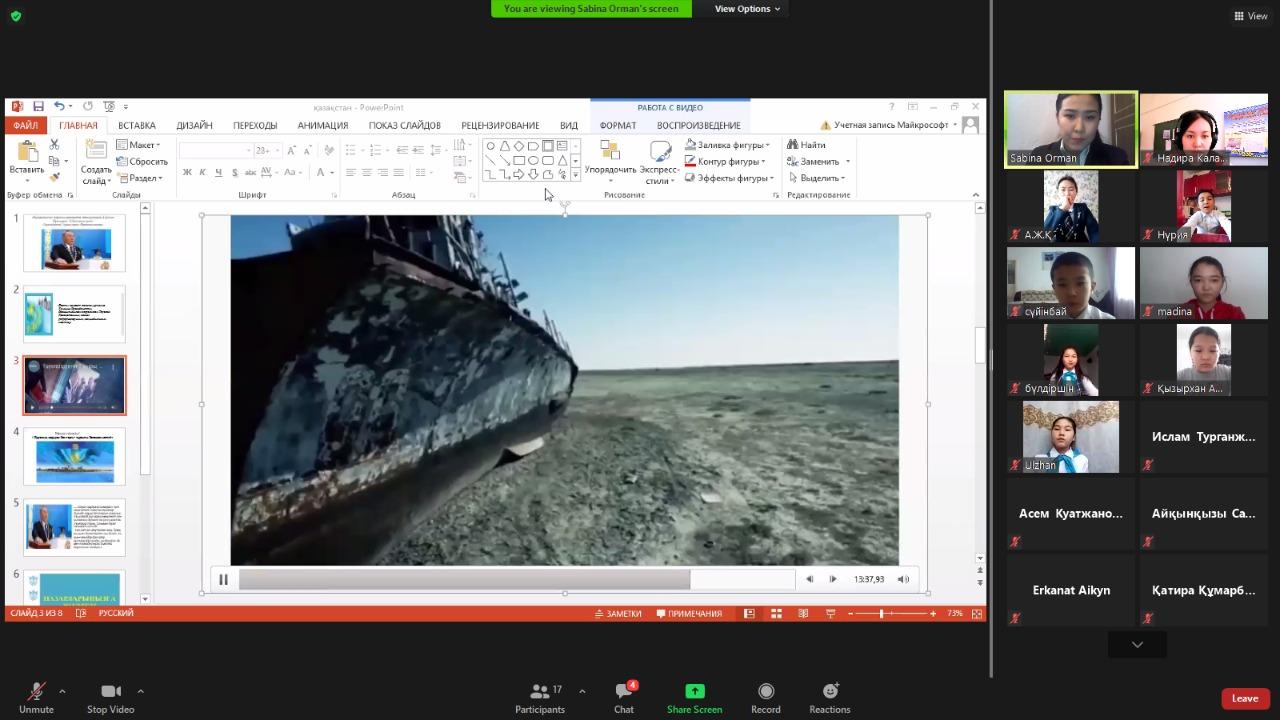The width and height of the screenshot is (1280, 720).
Task: Pause the video in the slide
Action: [223, 579]
